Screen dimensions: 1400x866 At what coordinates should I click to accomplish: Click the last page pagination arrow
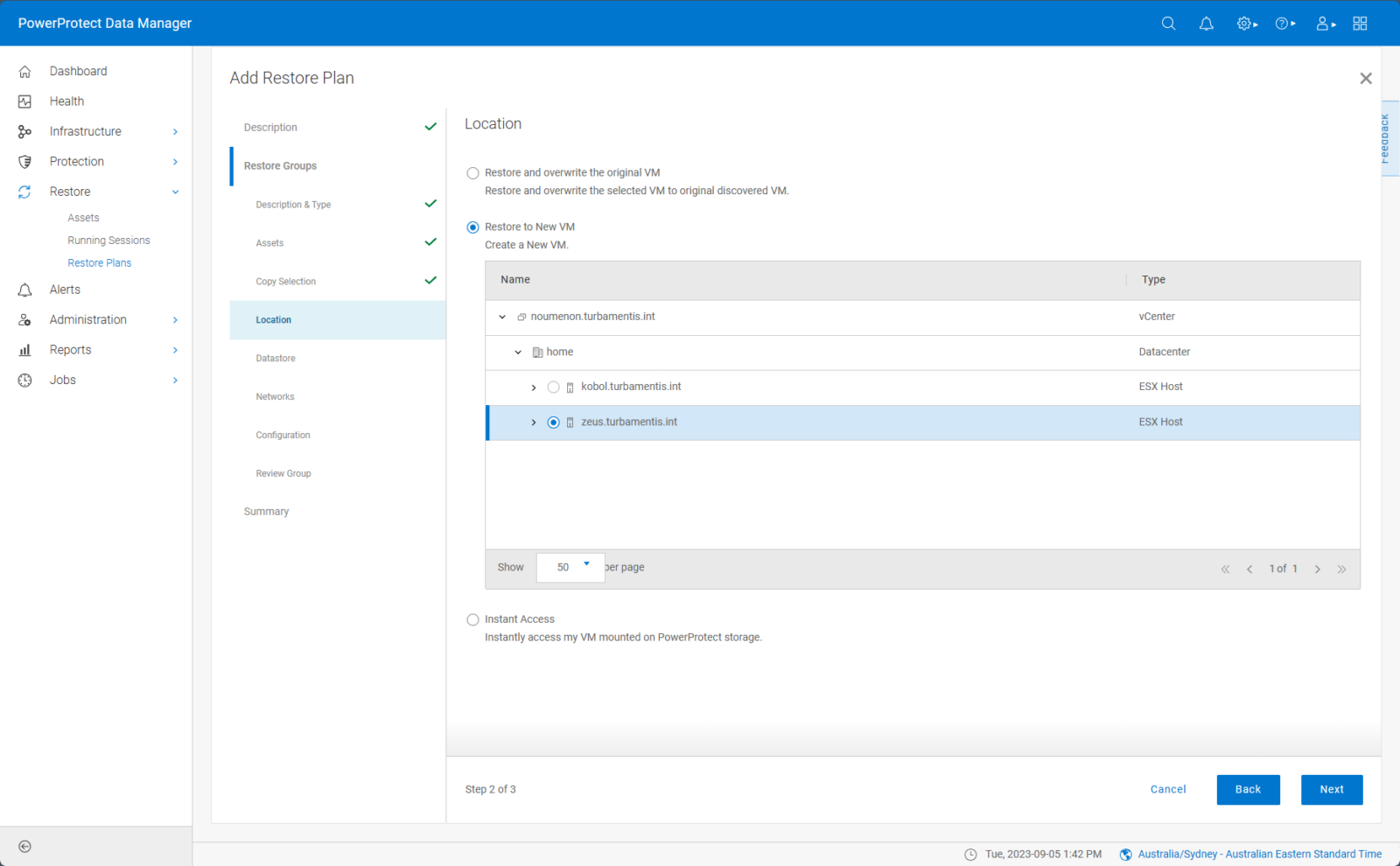point(1341,569)
